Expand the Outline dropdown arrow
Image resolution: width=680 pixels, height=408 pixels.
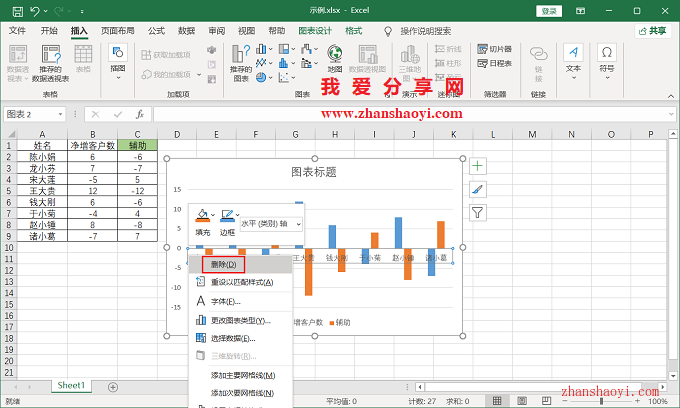[238, 215]
